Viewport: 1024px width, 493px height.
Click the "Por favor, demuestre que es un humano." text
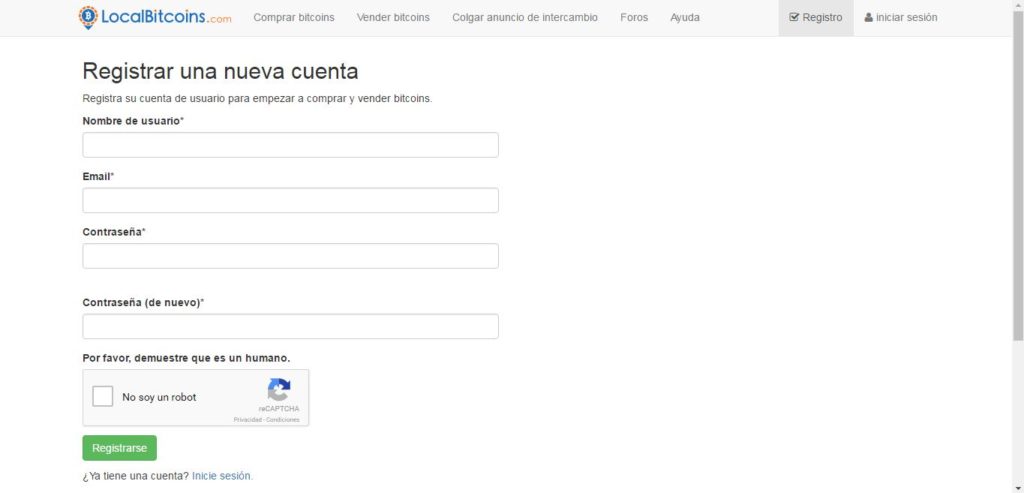click(186, 358)
